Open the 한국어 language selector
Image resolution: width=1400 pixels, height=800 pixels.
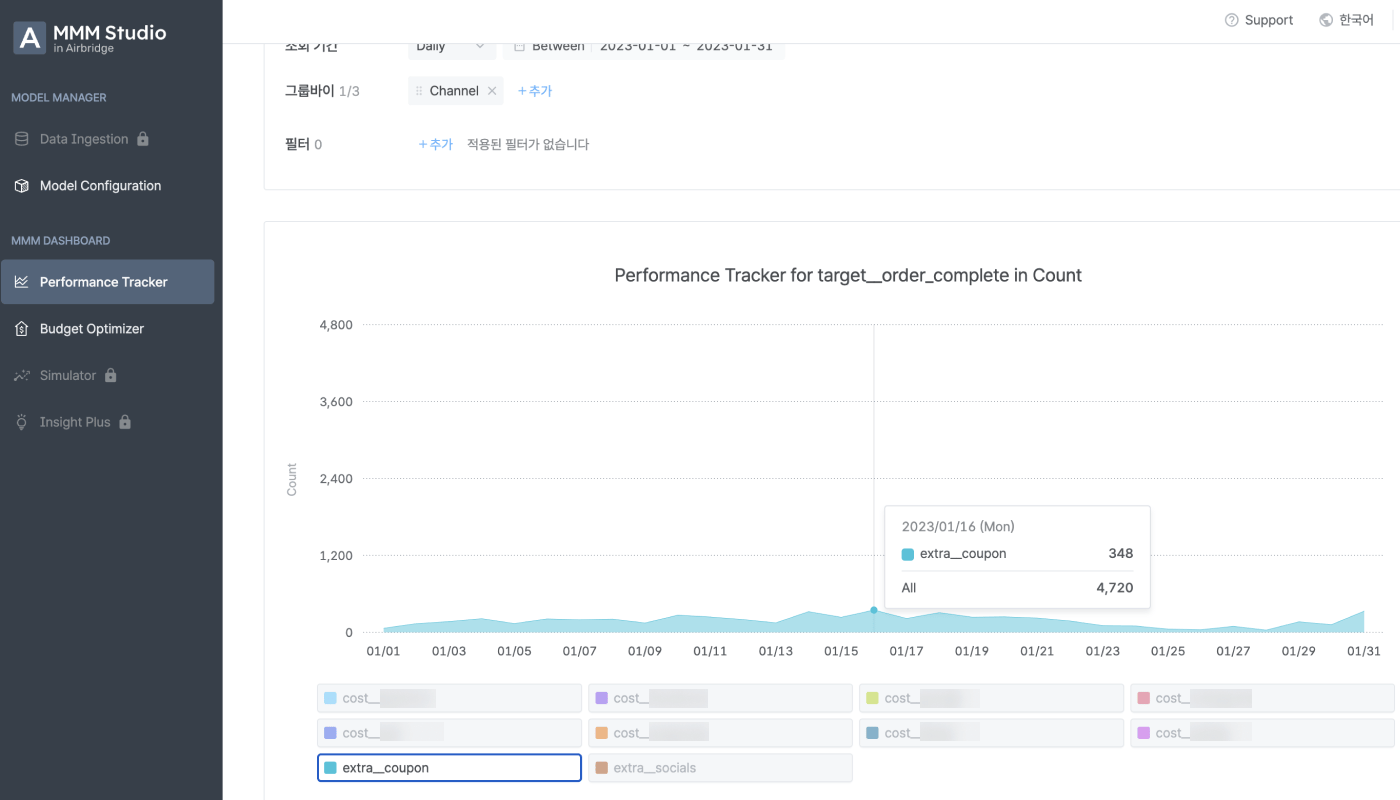pos(1346,20)
